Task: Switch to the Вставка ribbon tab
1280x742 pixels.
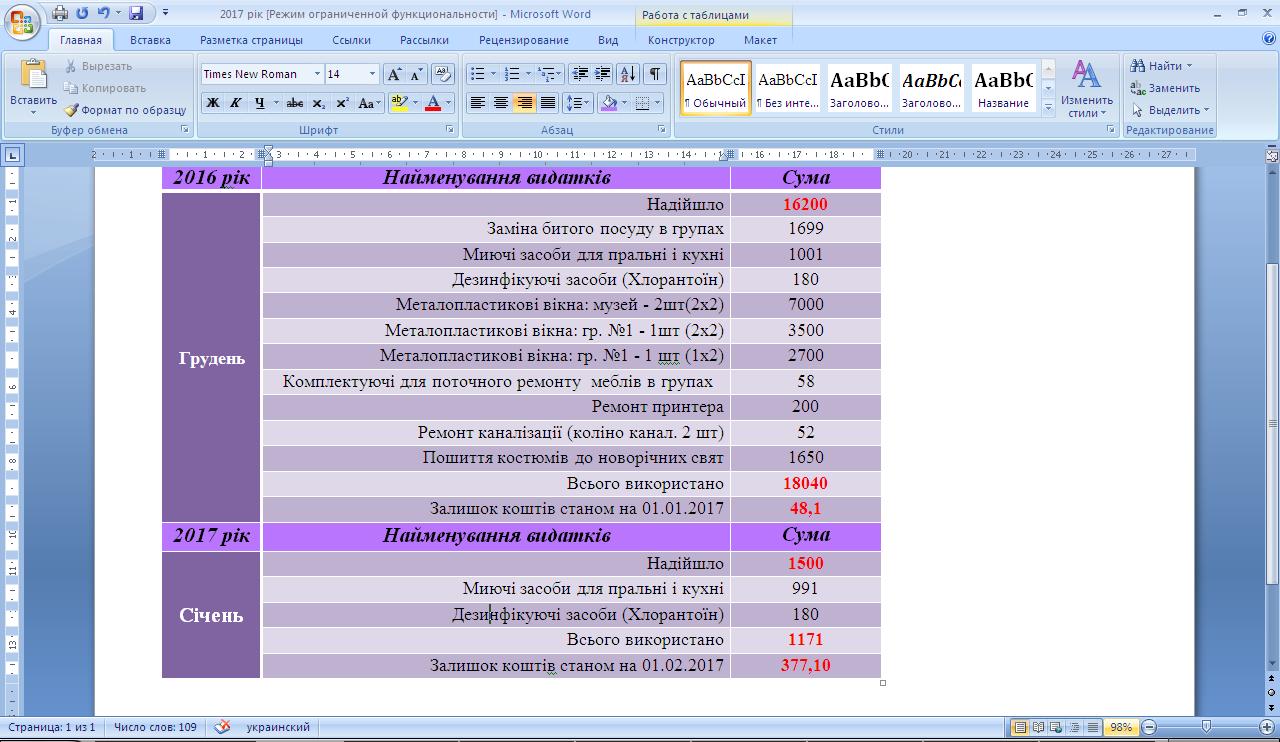Action: point(150,40)
